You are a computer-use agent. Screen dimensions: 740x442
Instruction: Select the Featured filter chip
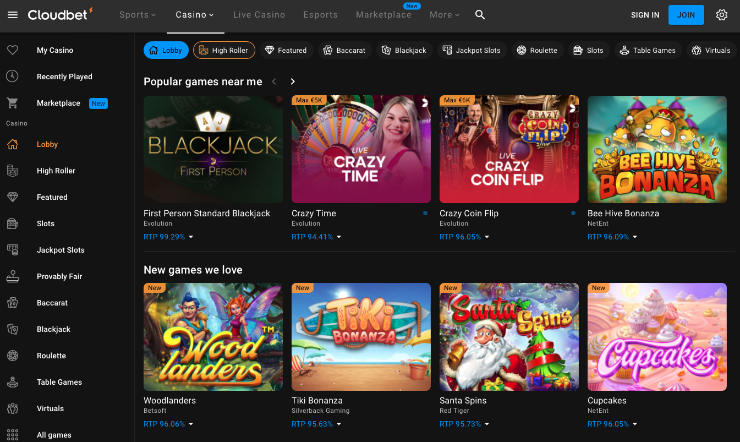[x=286, y=50]
